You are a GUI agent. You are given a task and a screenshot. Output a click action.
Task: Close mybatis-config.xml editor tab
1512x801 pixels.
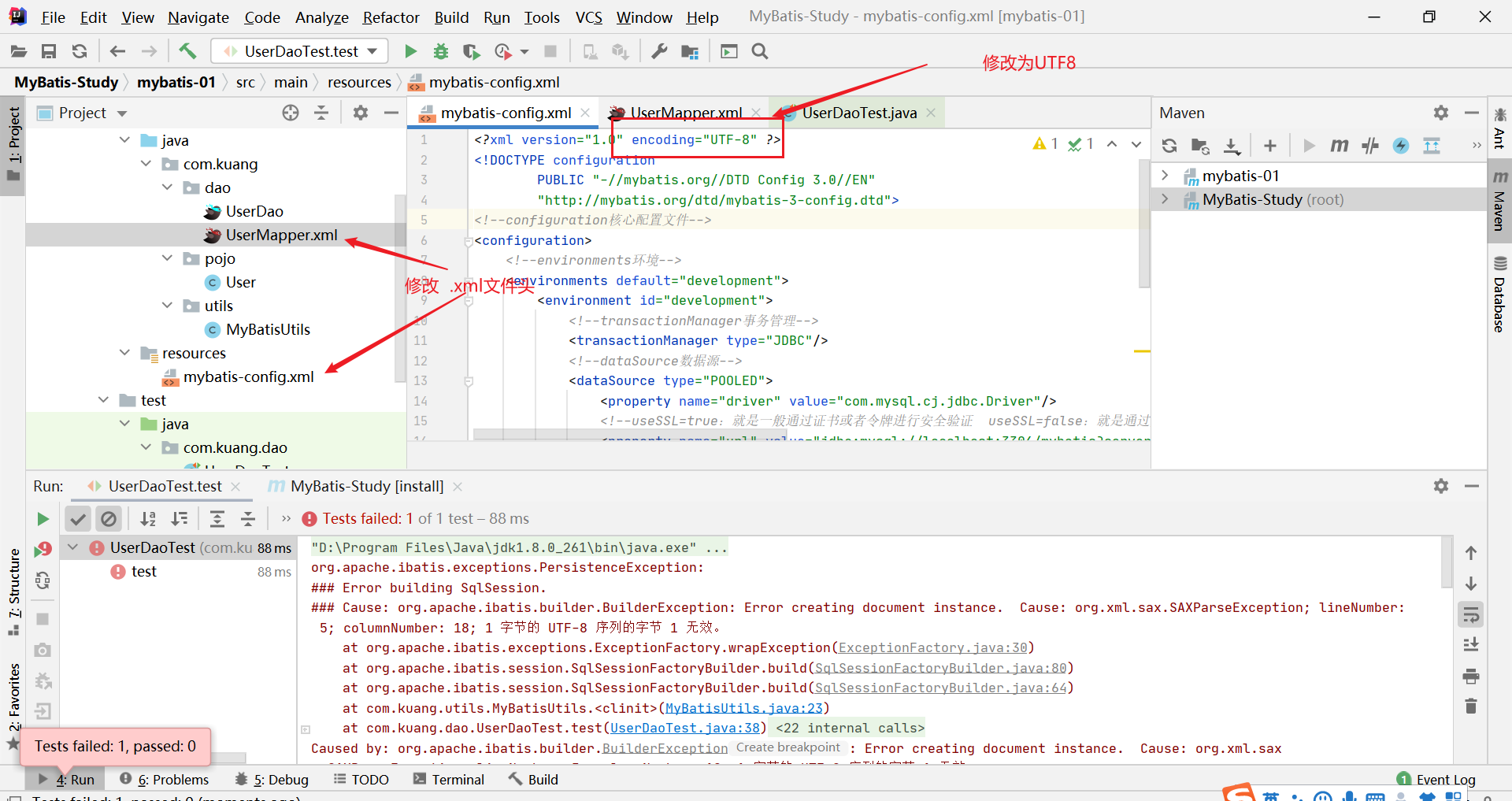point(585,113)
